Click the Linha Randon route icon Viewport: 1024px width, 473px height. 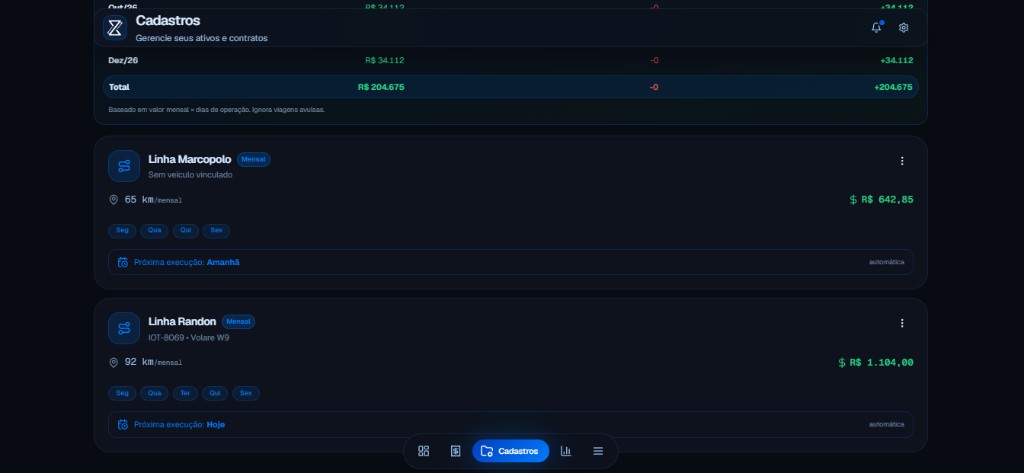(124, 328)
